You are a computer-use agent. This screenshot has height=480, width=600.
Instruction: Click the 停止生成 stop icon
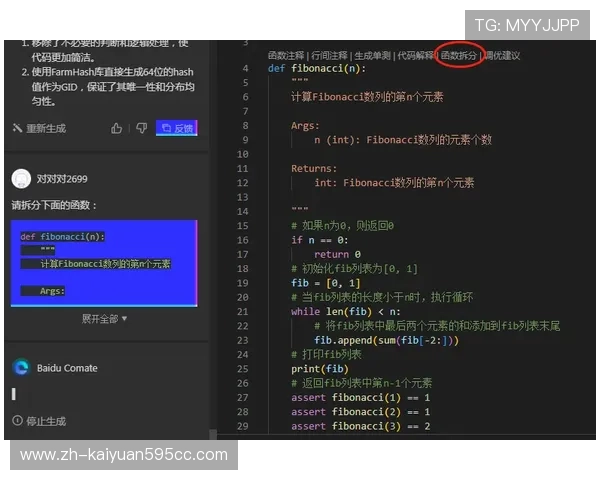click(x=17, y=421)
